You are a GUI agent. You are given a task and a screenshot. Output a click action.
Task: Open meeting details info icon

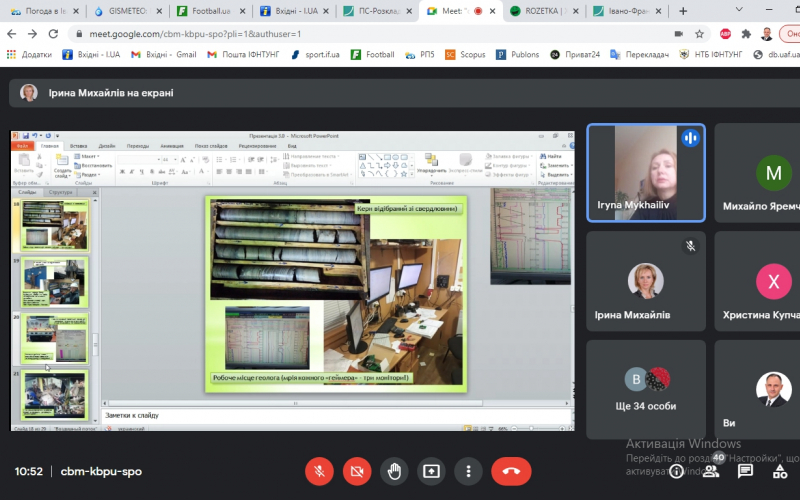point(677,471)
